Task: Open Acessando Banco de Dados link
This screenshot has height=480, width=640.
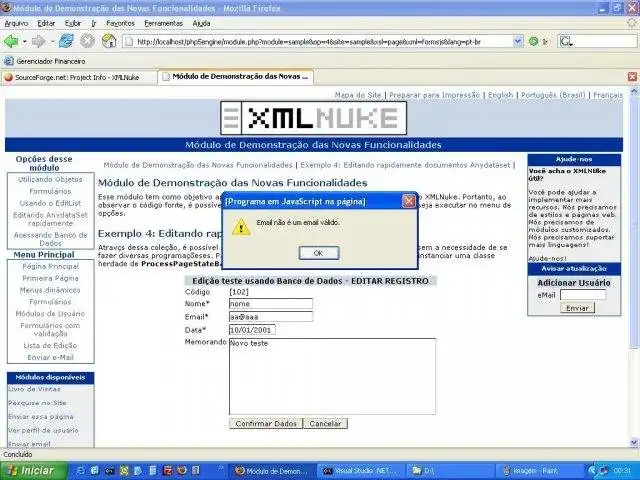Action: tap(50, 239)
